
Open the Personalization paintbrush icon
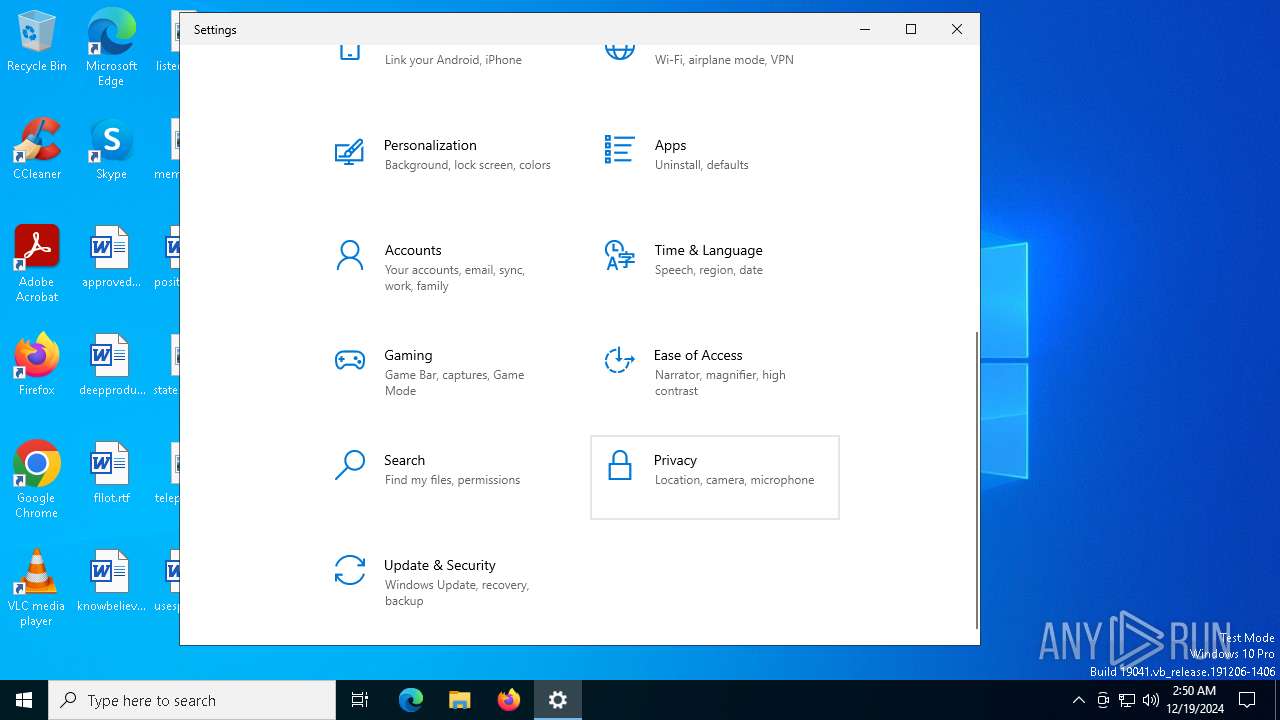point(349,152)
